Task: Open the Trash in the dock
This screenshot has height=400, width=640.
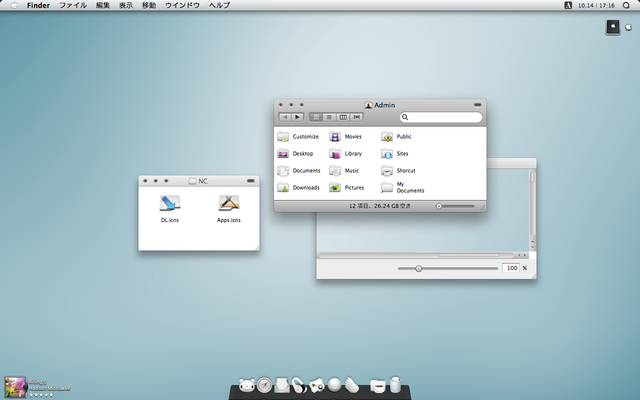Action: click(396, 384)
